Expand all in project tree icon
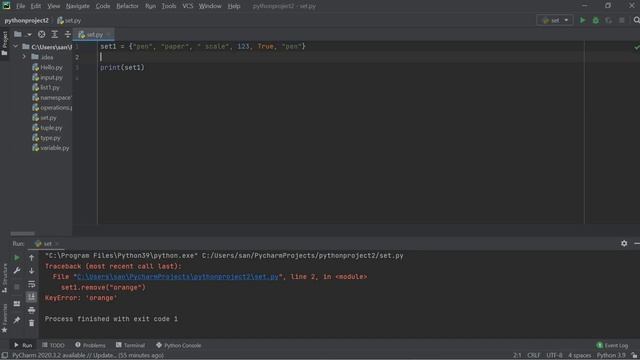Image resolution: width=640 pixels, height=360 pixels. coord(54,34)
